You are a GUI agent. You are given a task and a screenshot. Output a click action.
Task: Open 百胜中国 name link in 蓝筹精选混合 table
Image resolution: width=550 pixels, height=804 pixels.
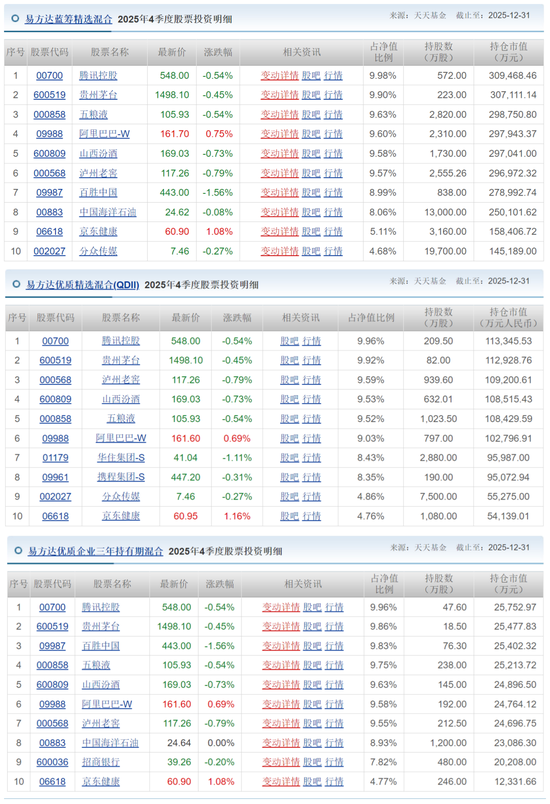click(98, 193)
